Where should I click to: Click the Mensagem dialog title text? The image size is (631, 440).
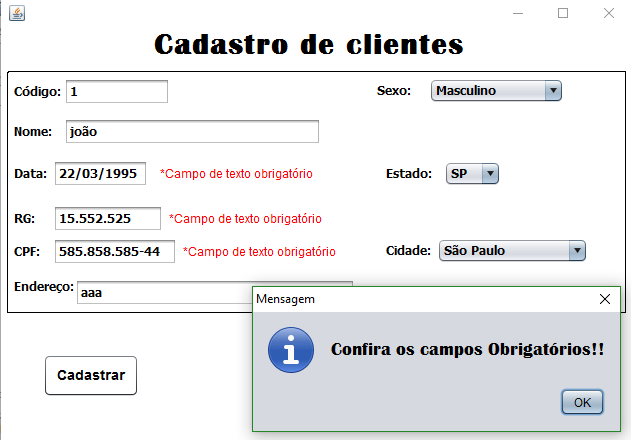coord(285,299)
